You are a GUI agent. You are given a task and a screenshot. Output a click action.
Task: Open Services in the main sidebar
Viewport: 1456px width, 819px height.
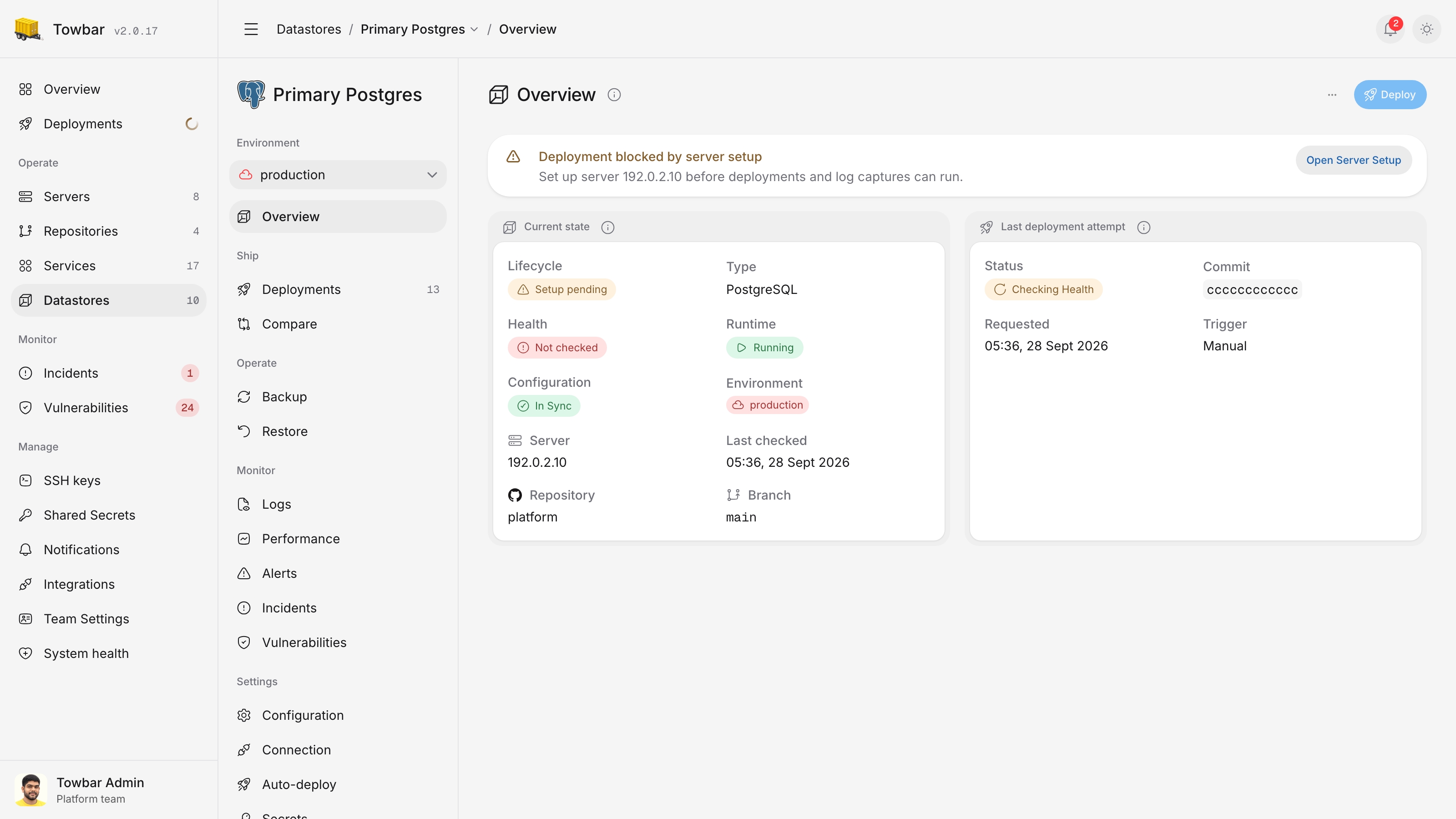click(x=109, y=266)
